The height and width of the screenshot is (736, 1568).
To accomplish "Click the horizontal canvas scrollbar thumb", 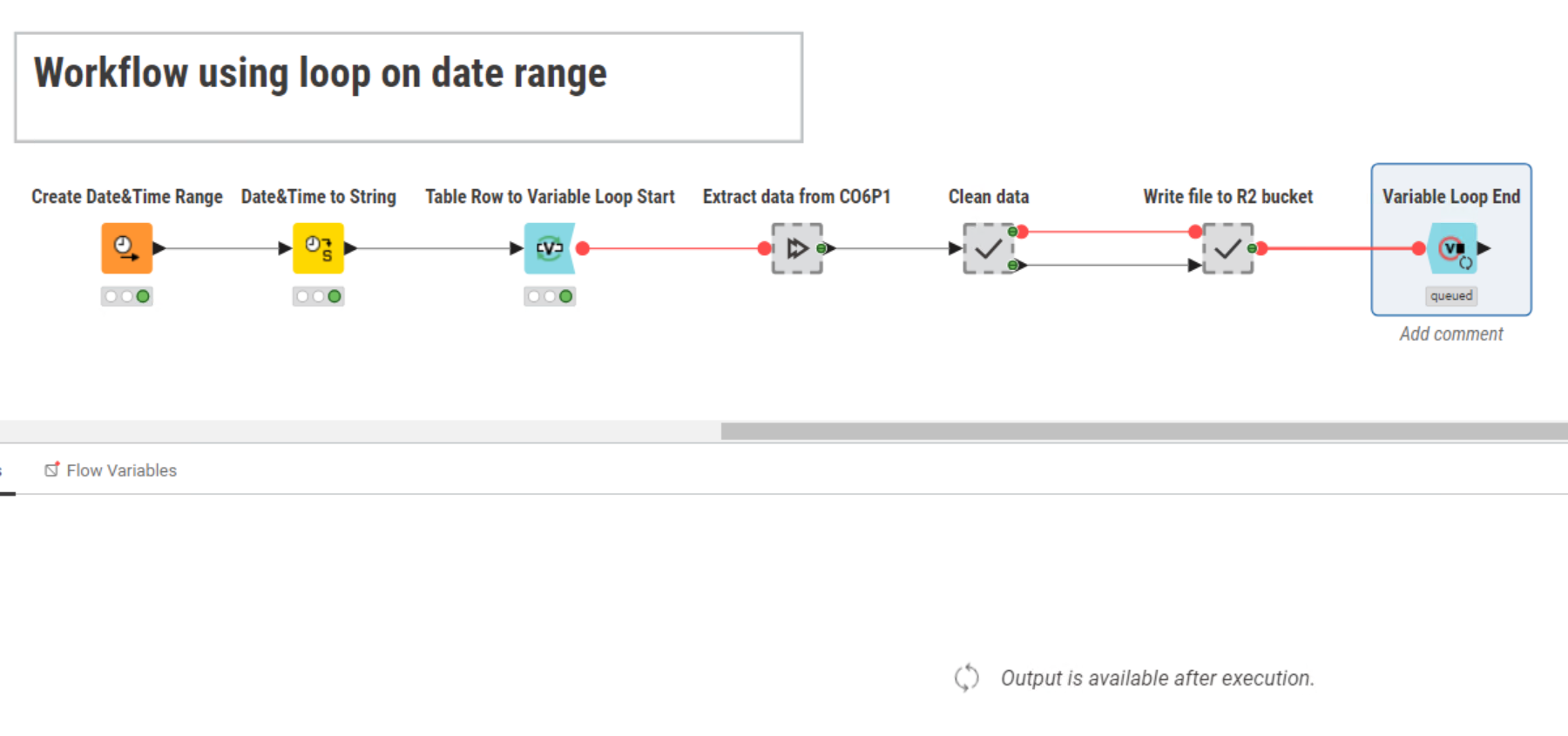I will tap(1144, 431).
